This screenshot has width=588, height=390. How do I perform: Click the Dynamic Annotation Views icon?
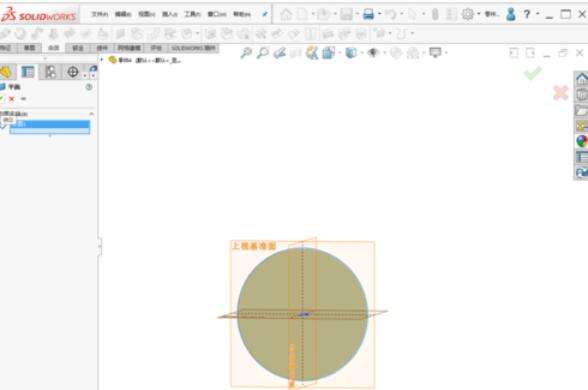pyautogui.click(x=312, y=53)
